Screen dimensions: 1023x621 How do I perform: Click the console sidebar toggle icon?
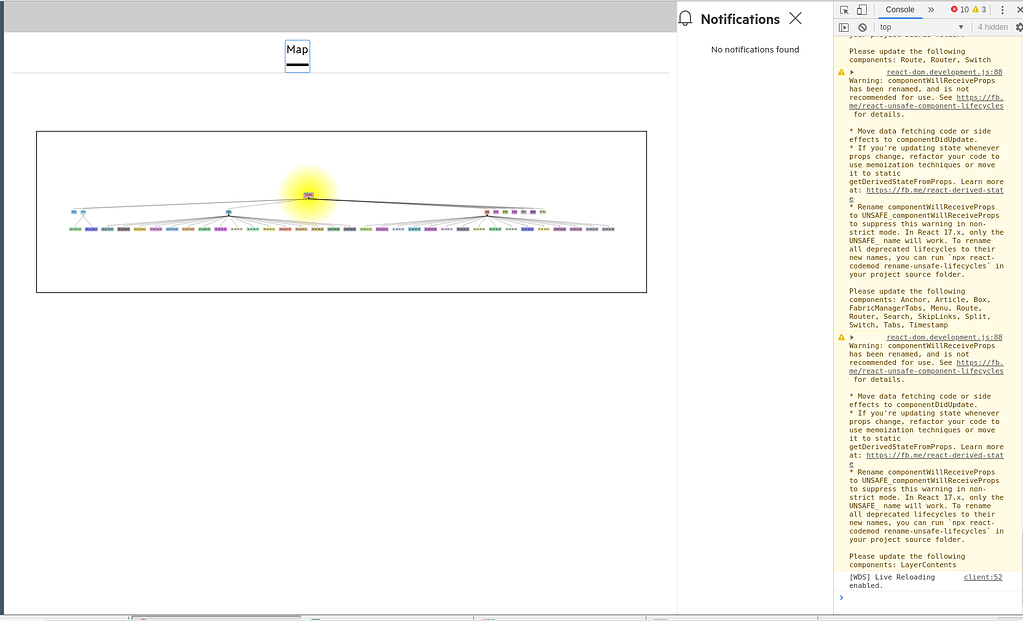845,27
